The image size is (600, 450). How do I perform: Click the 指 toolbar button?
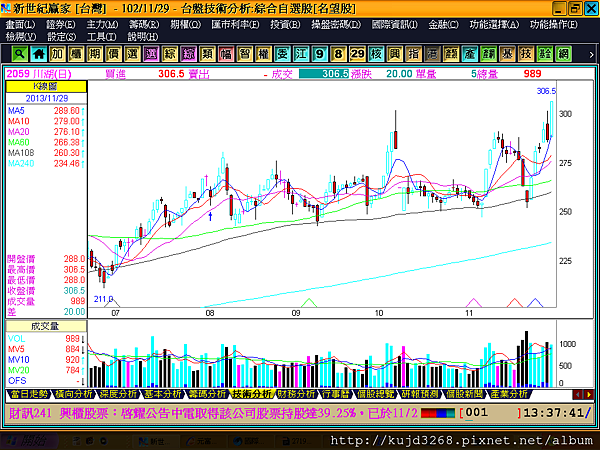(x=414, y=54)
